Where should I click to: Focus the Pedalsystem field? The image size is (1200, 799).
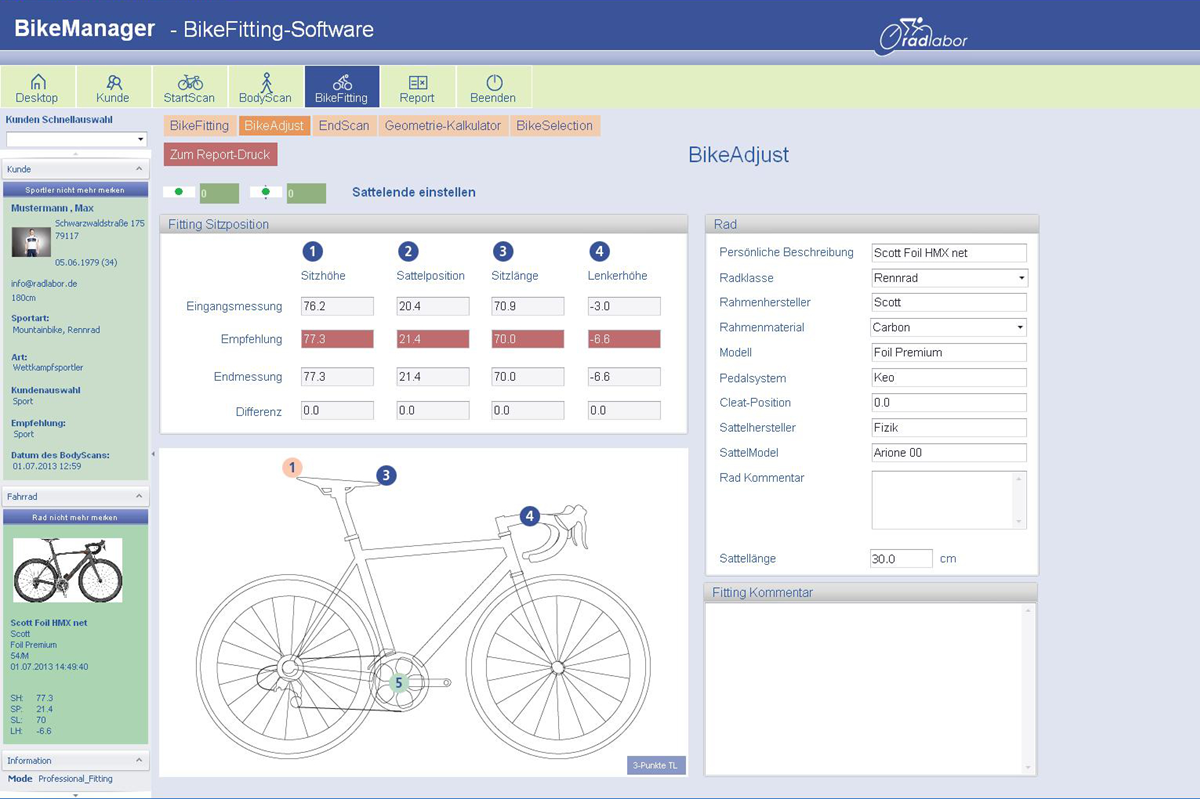point(949,378)
